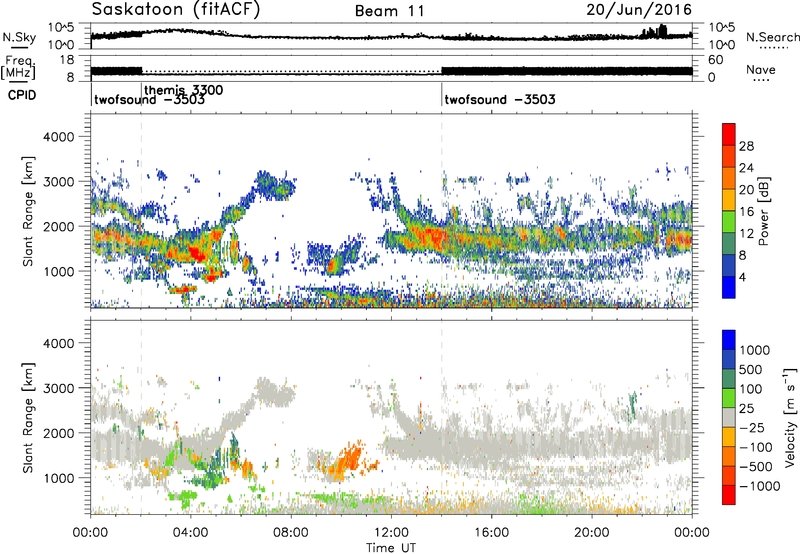Click the "08:00" time tick label

(x=291, y=533)
